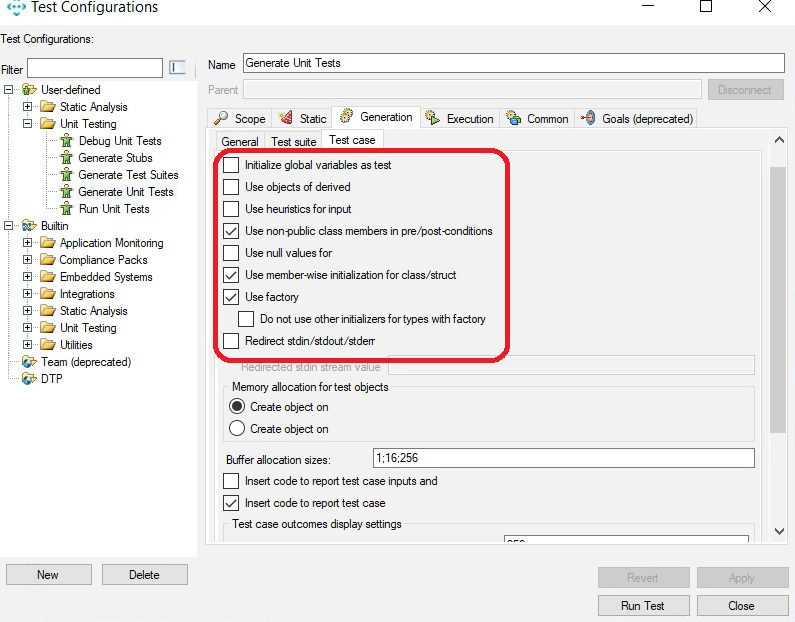Click the User-defined category icon
795x622 pixels.
29,90
